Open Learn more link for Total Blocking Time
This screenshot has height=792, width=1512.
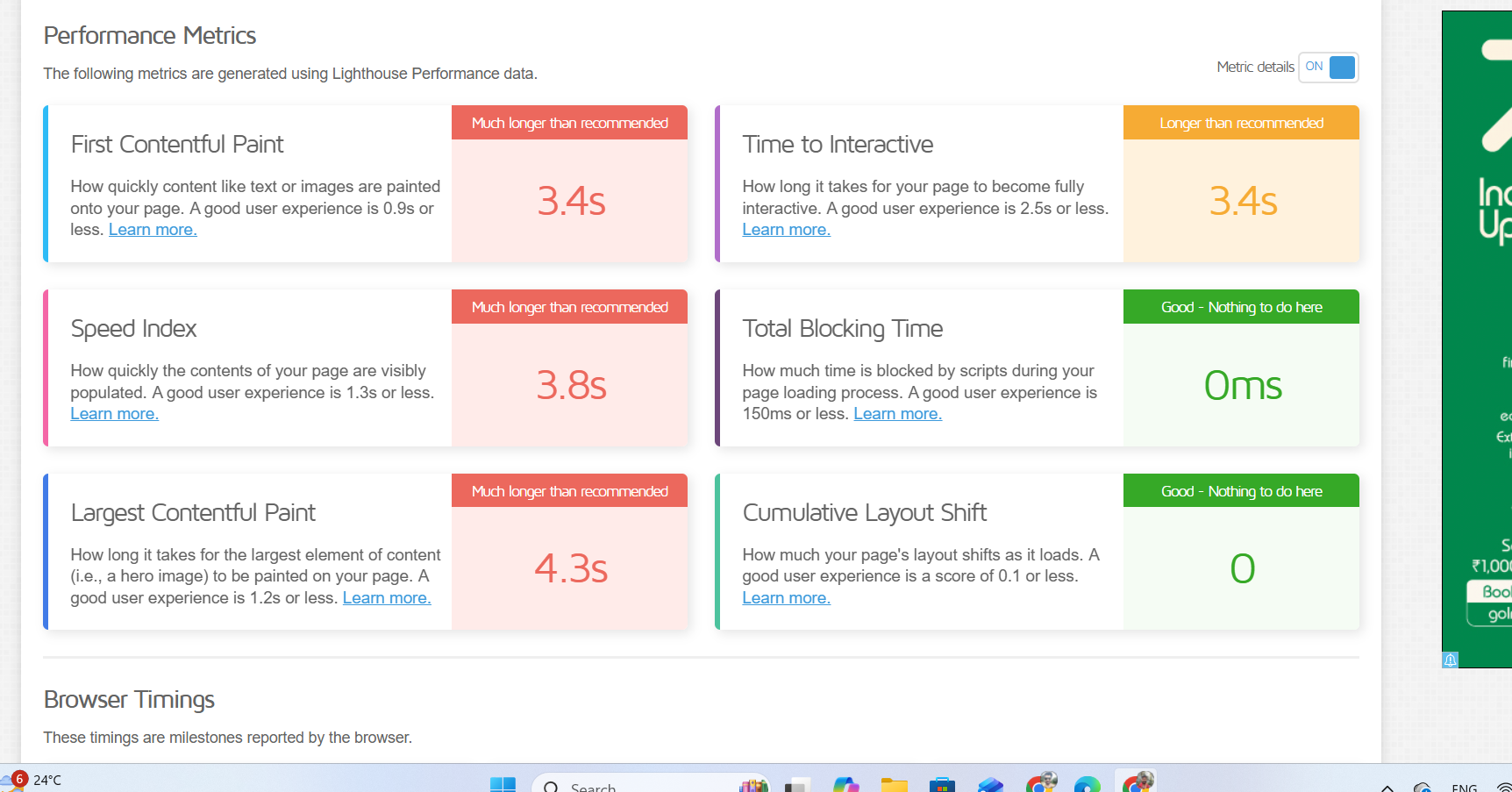point(897,414)
